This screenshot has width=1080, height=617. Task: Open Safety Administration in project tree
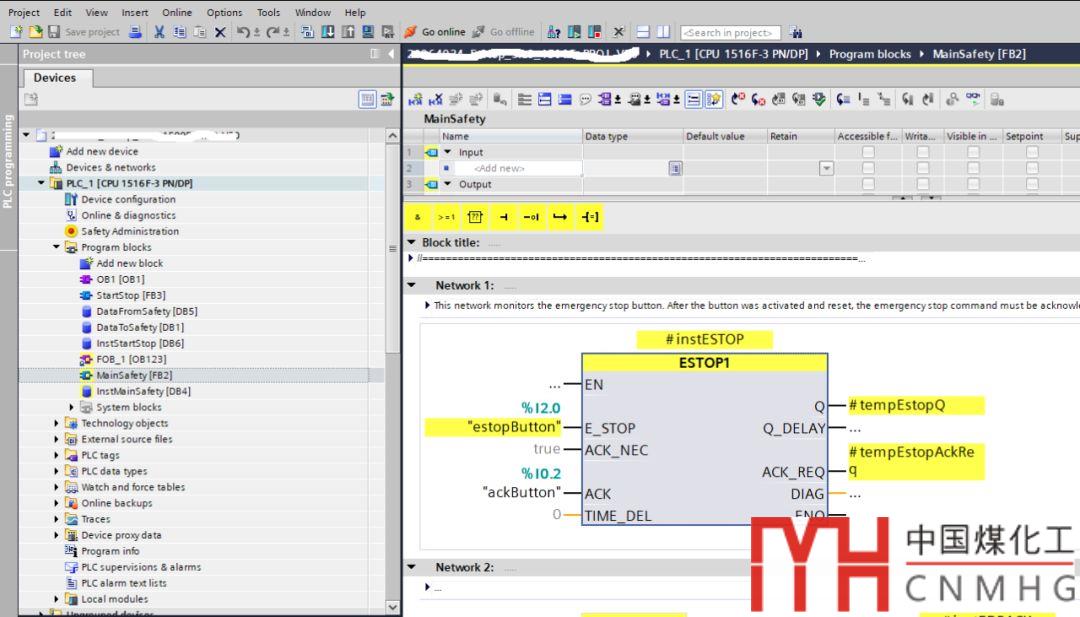129,231
